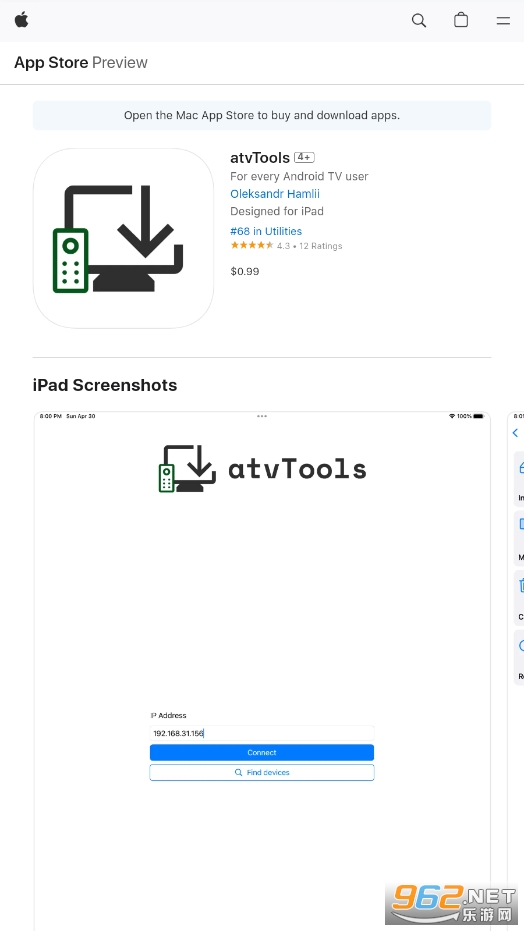
Task: Click the 12 Ratings text
Action: point(320,246)
